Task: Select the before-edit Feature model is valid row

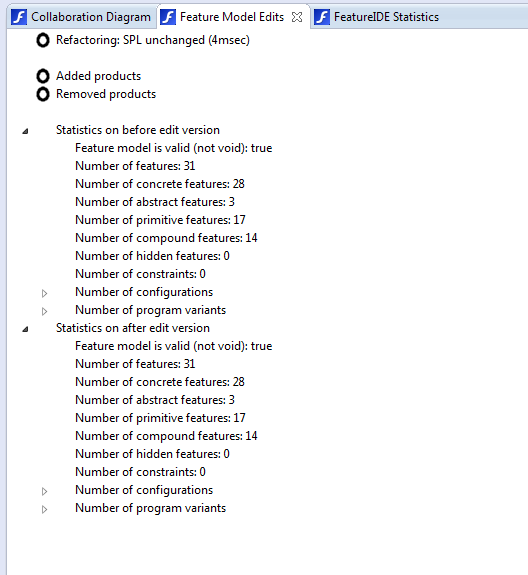Action: coord(174,148)
